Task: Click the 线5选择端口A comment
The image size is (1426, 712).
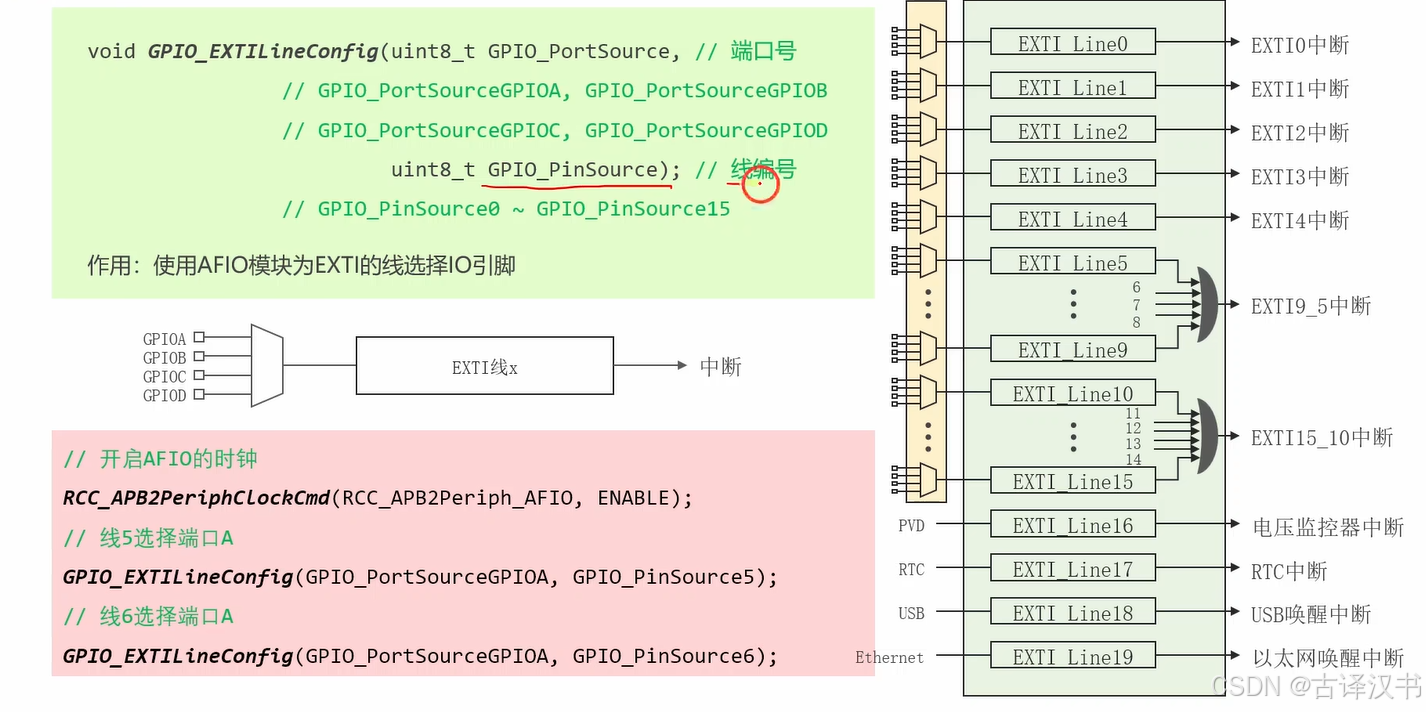Action: click(x=148, y=538)
